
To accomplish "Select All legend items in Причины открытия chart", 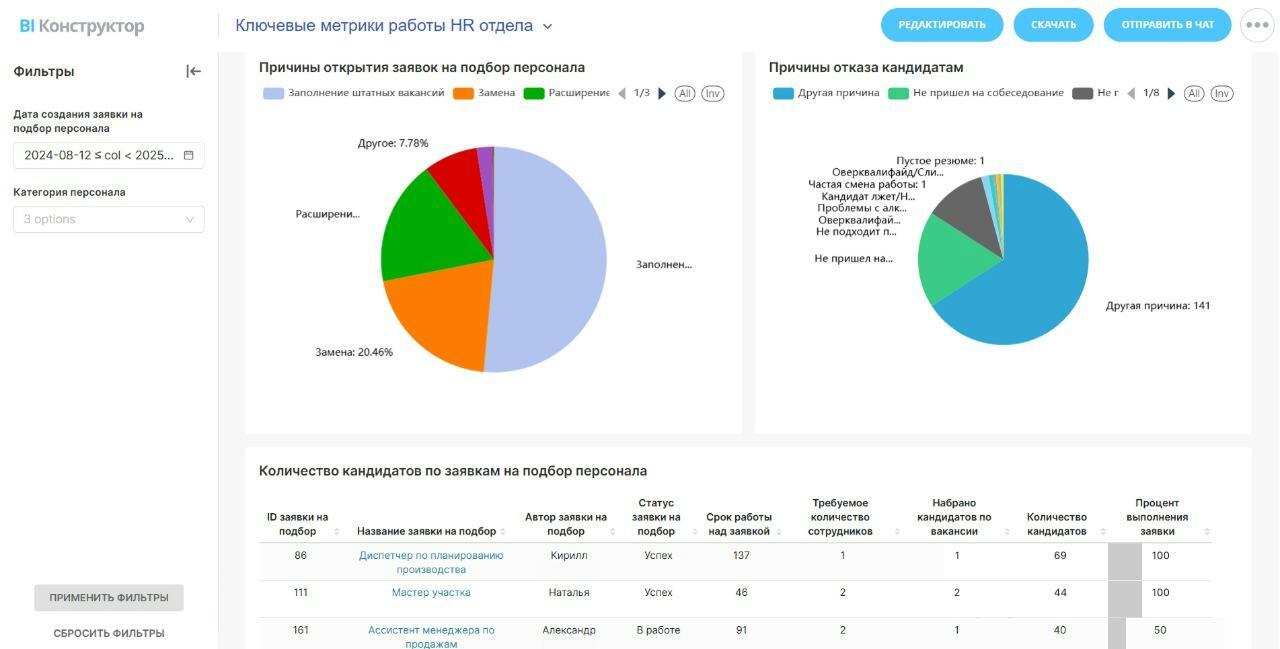I will point(684,93).
